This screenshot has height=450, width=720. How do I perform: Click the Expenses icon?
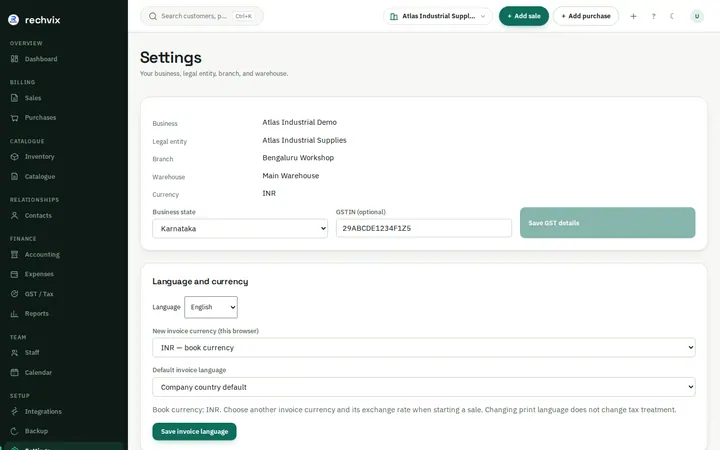pos(14,274)
